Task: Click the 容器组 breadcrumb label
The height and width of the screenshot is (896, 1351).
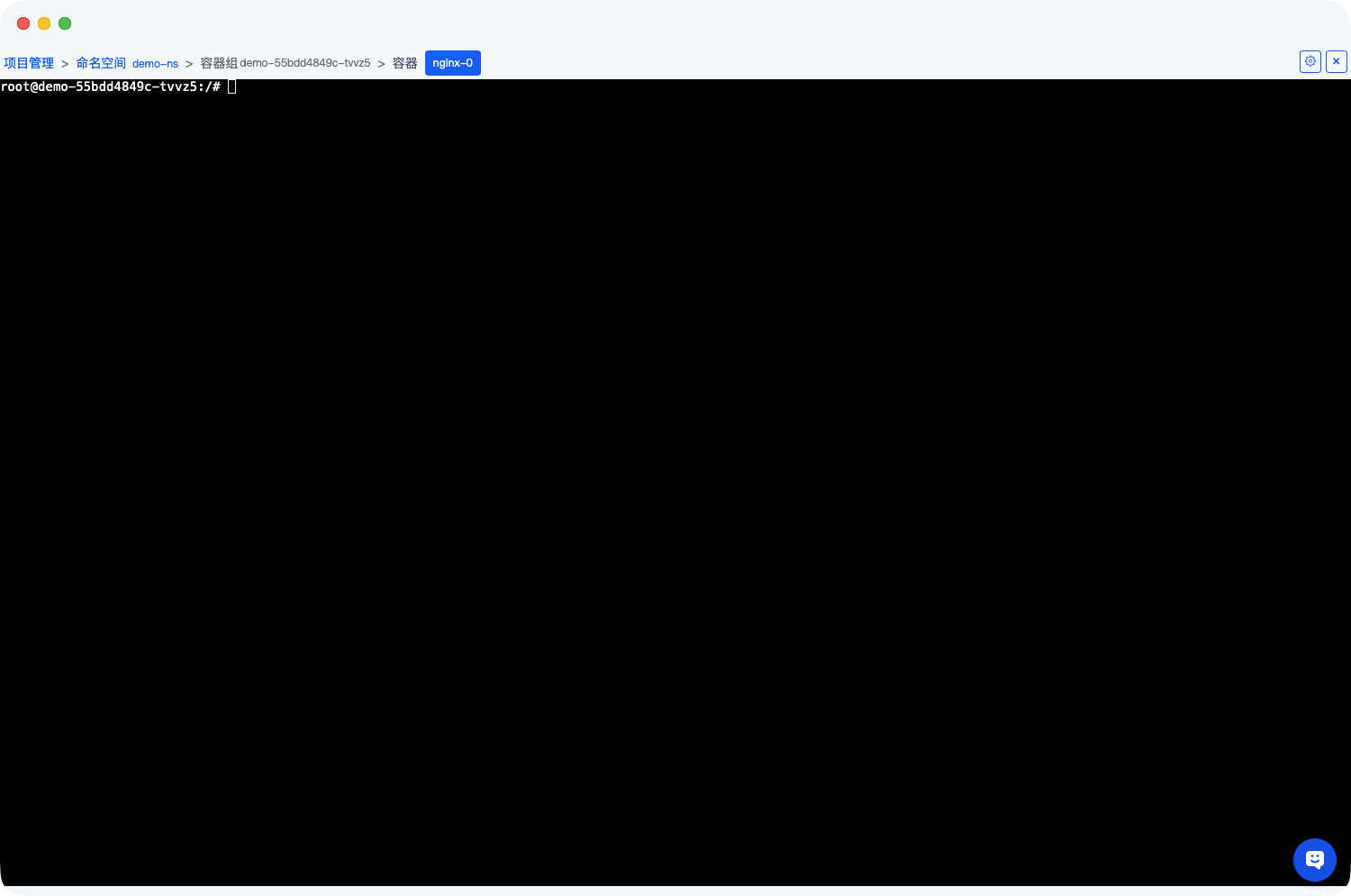Action: click(219, 63)
